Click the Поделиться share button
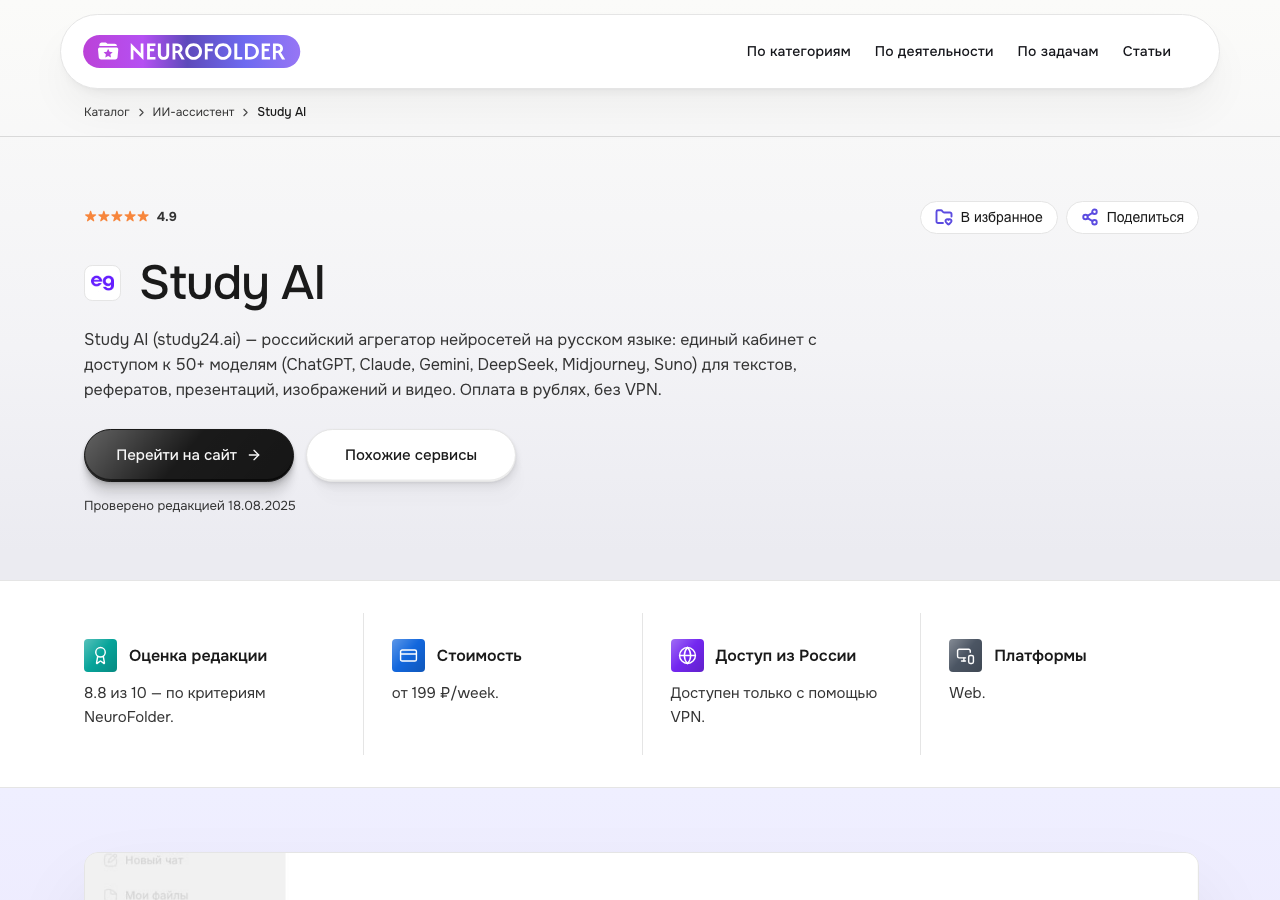 pos(1132,217)
